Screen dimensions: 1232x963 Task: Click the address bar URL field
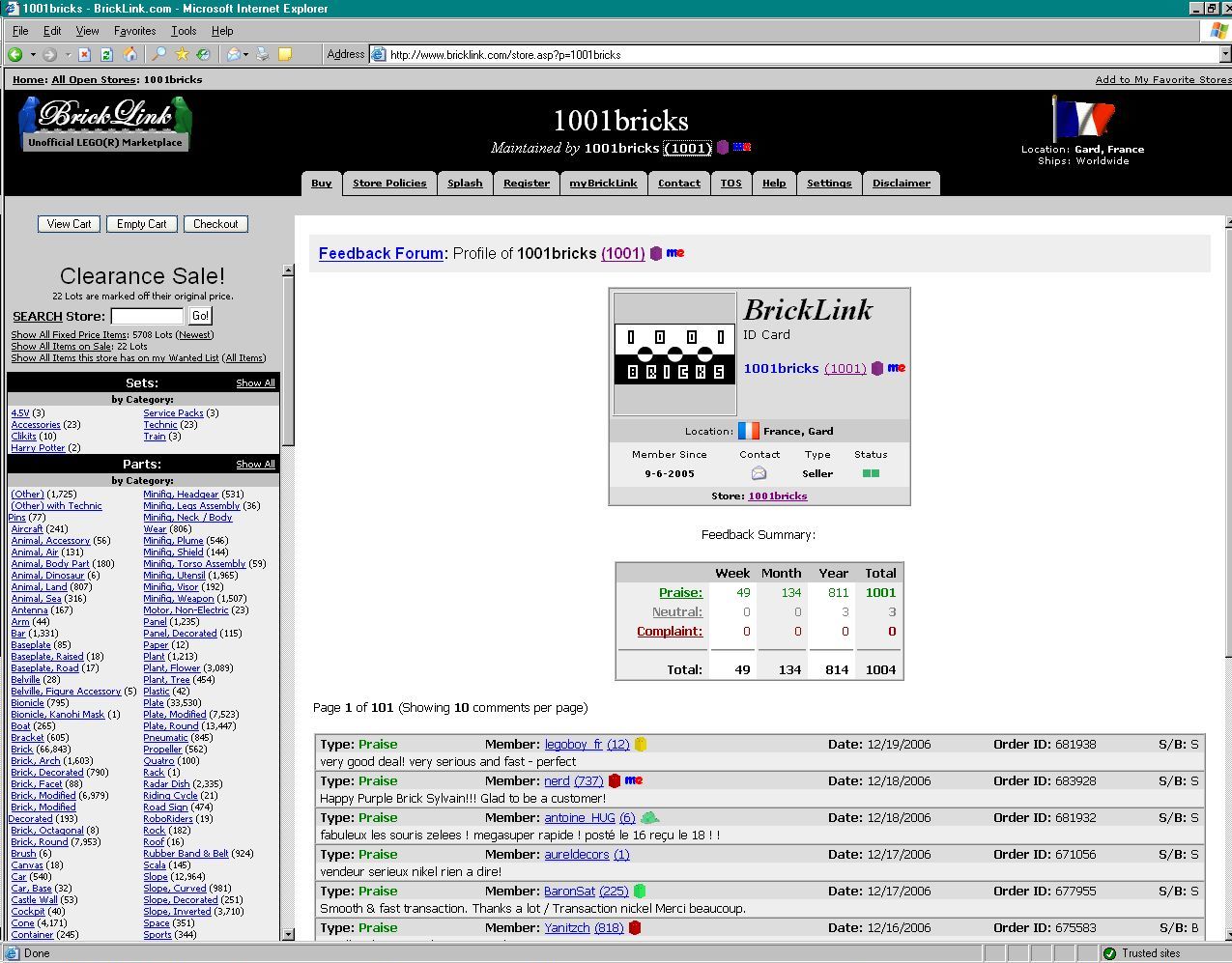pos(792,55)
